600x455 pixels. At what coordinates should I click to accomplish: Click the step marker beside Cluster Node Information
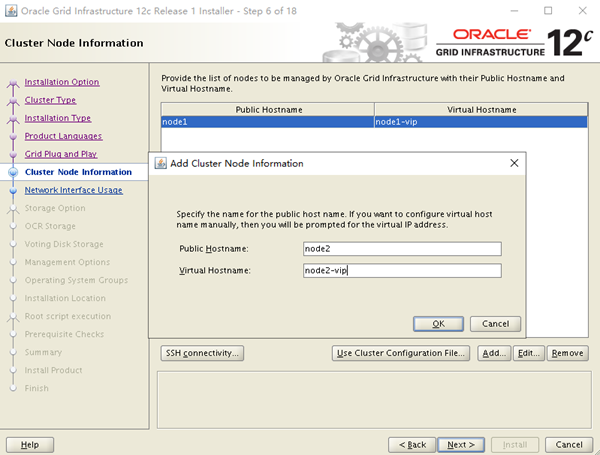(13, 172)
